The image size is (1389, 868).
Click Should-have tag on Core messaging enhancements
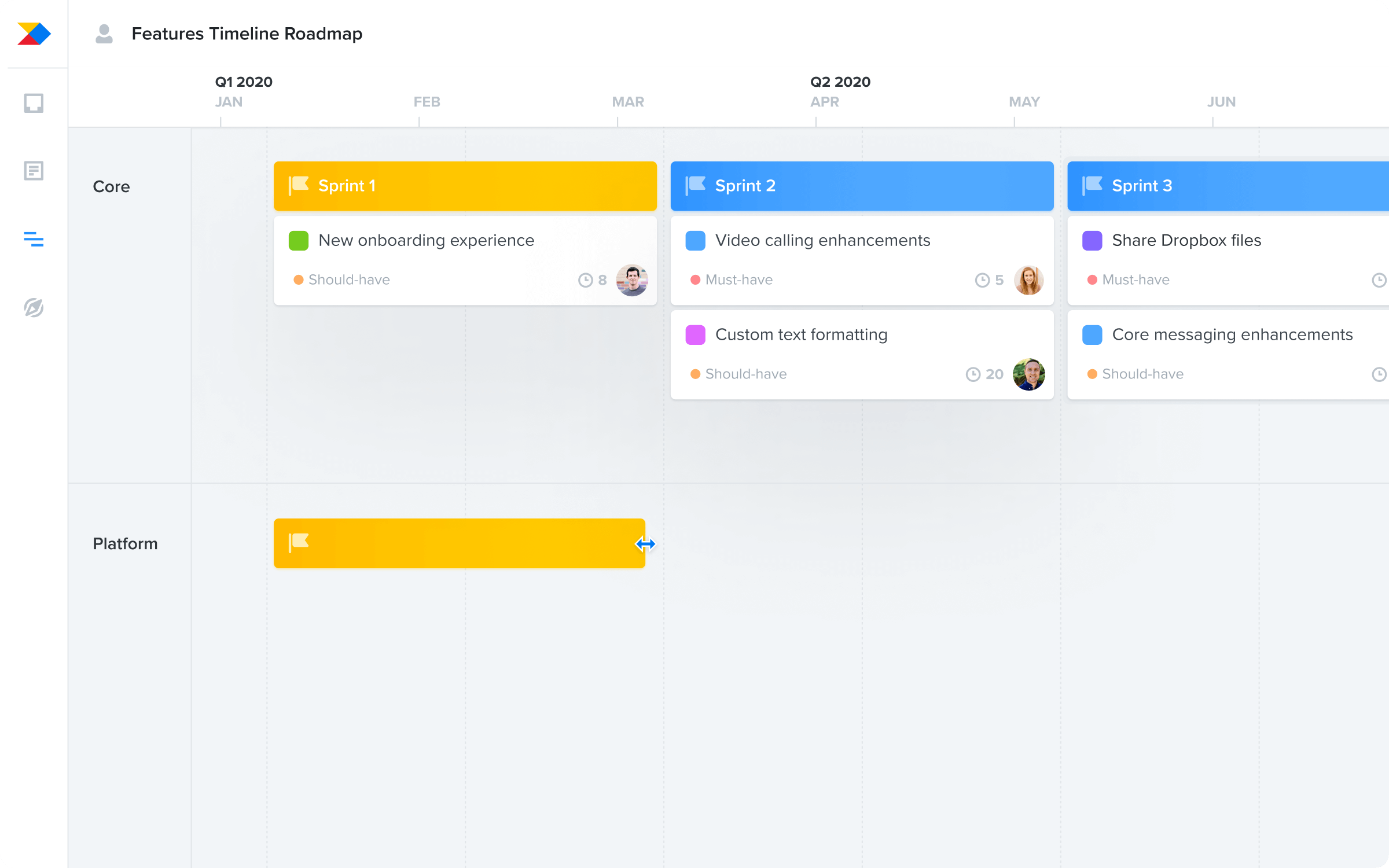tap(1136, 374)
